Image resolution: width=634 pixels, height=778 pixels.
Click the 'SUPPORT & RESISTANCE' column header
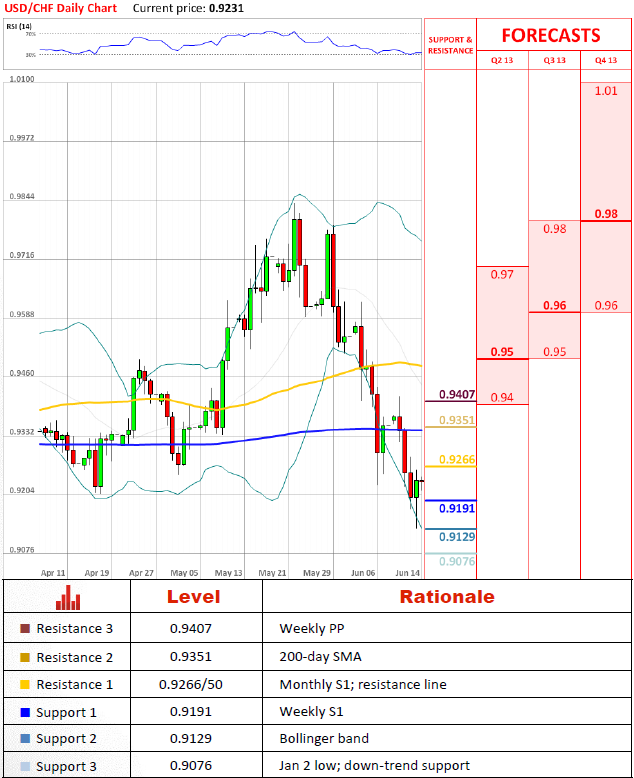[450, 45]
